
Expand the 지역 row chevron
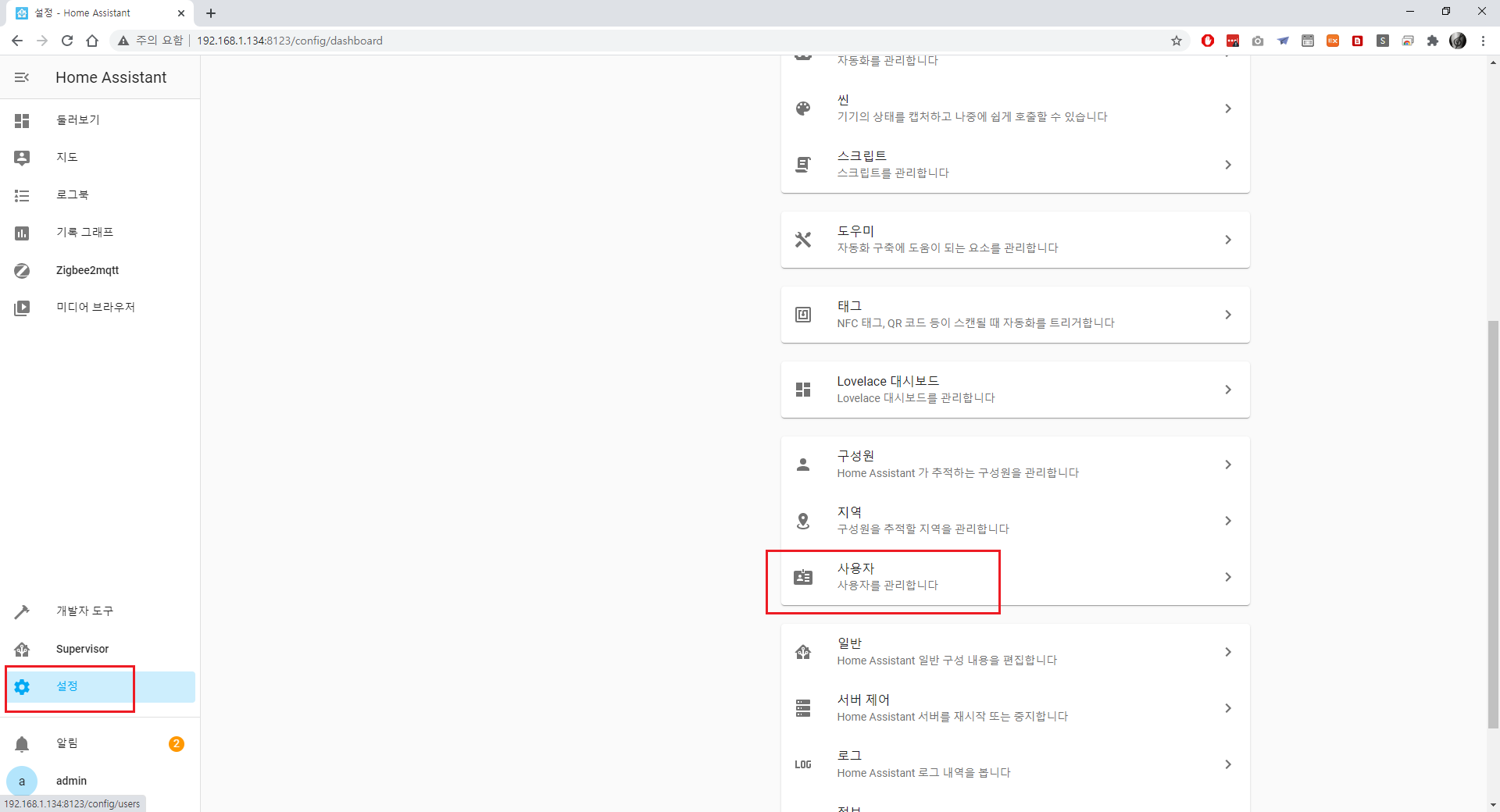[1228, 521]
